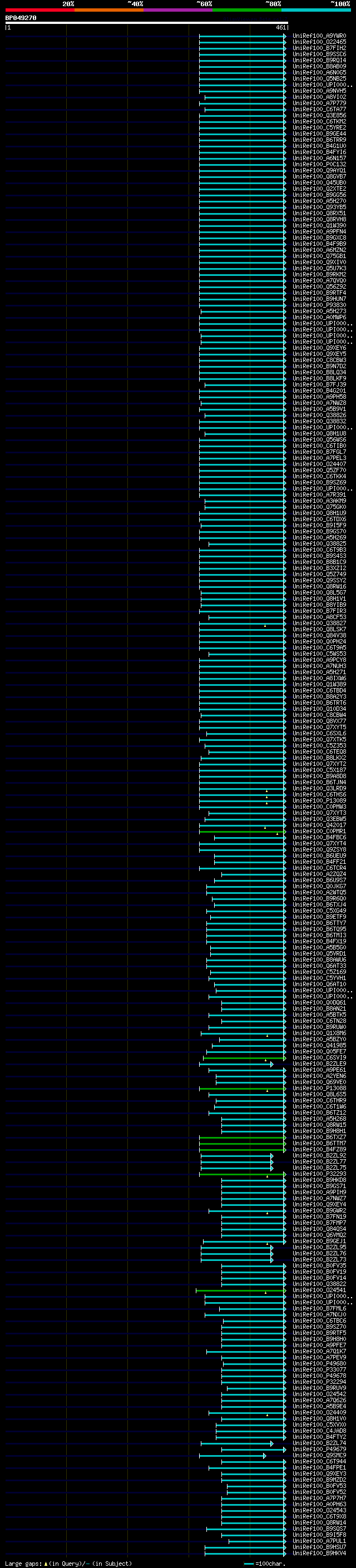Screen dimensions: 356x1568
Task: Click the Large gaps legend text
Action: point(68,1563)
